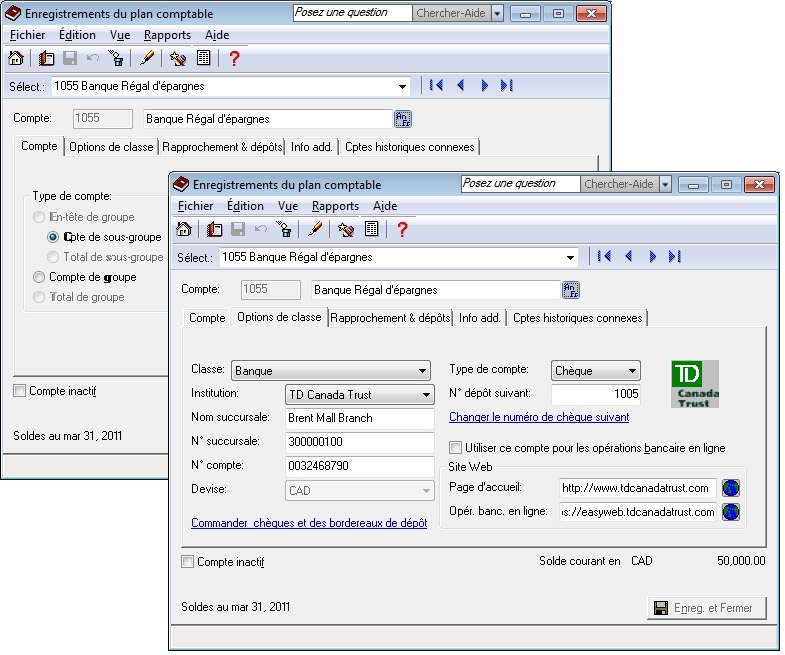785x655 pixels.
Task: Toggle 'Compte inactif' checkbox in front window
Action: [x=187, y=562]
